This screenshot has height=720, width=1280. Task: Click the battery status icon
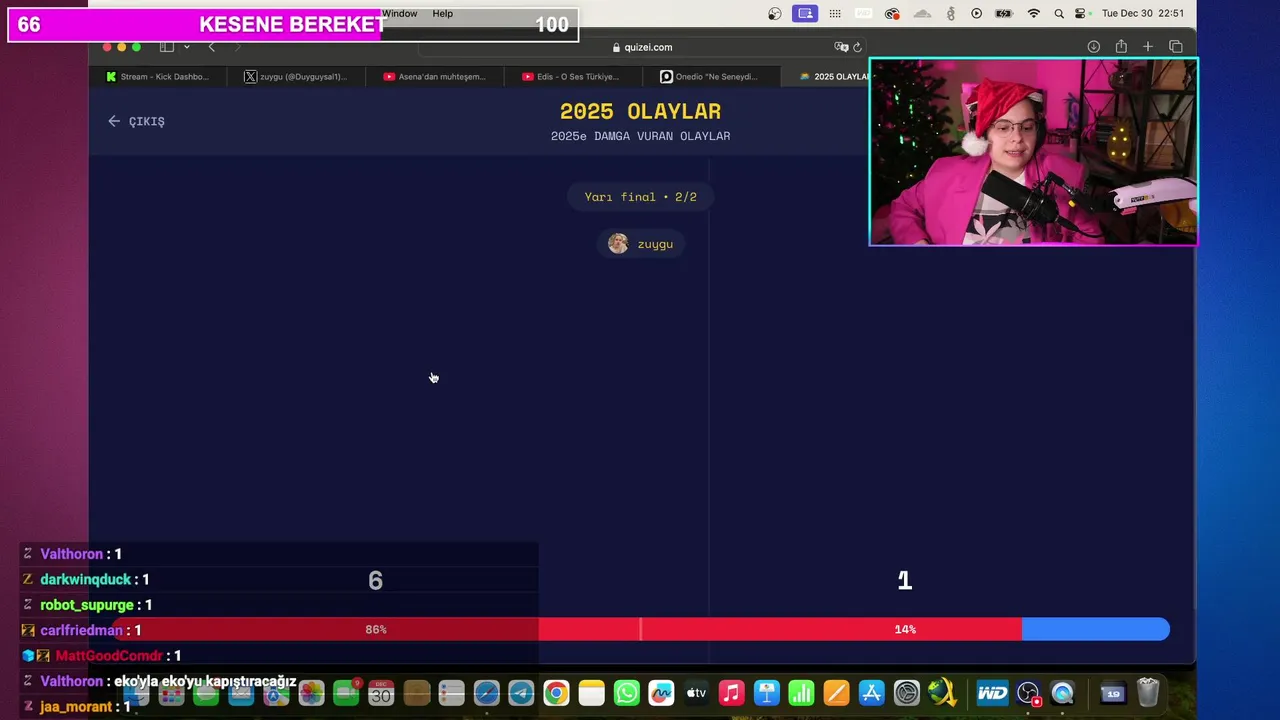pos(1005,14)
